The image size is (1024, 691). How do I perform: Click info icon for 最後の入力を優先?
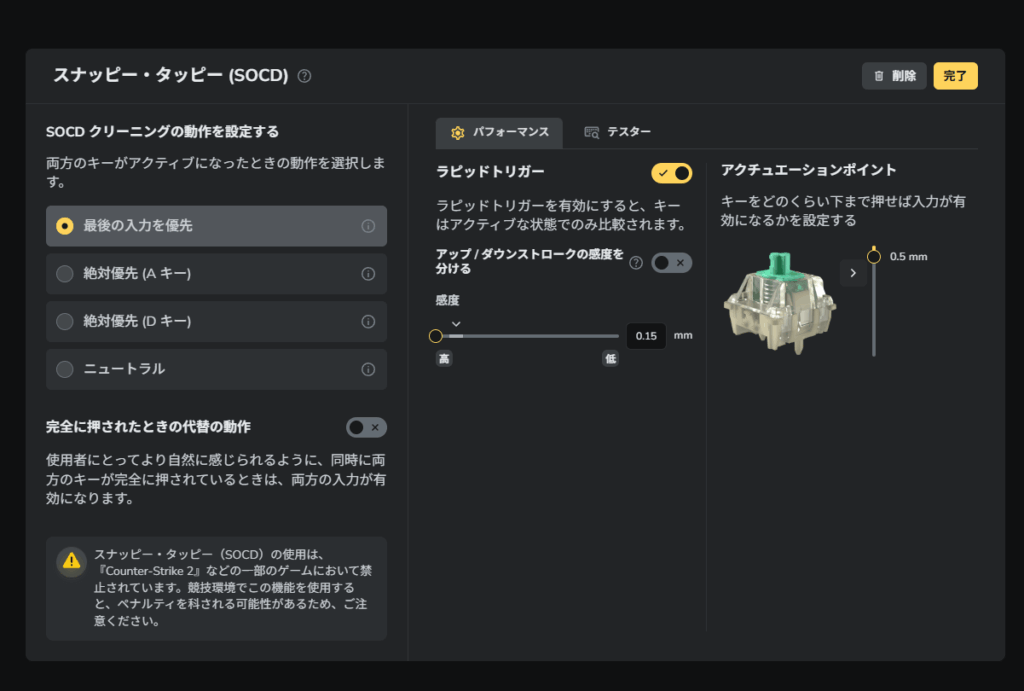368,227
